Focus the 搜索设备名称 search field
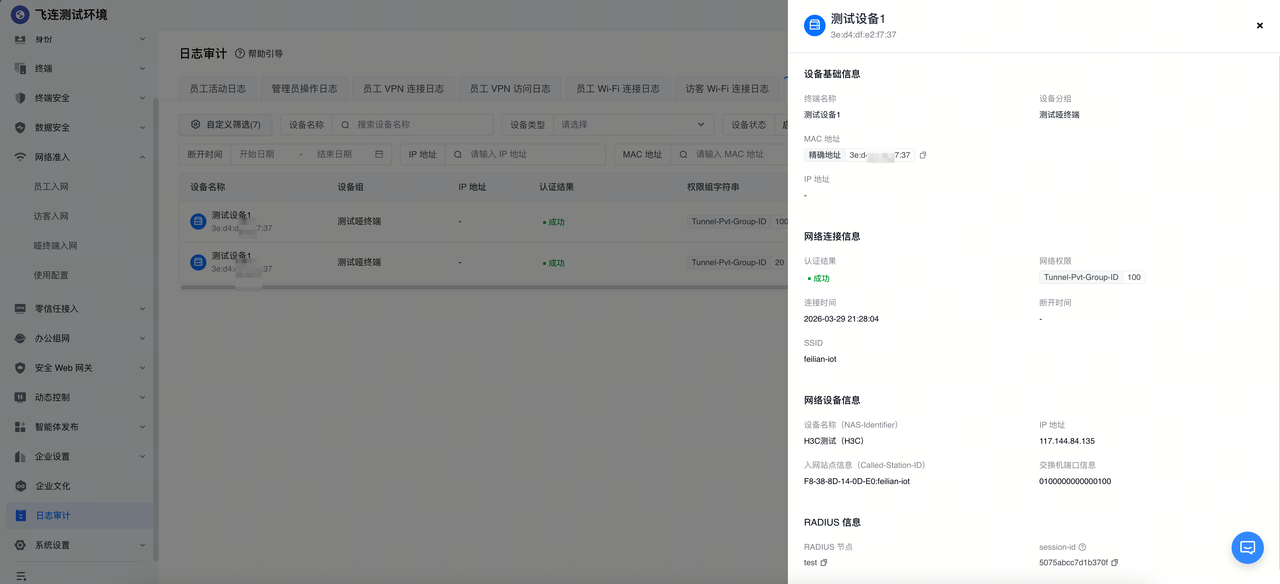The width and height of the screenshot is (1280, 584). [413, 125]
